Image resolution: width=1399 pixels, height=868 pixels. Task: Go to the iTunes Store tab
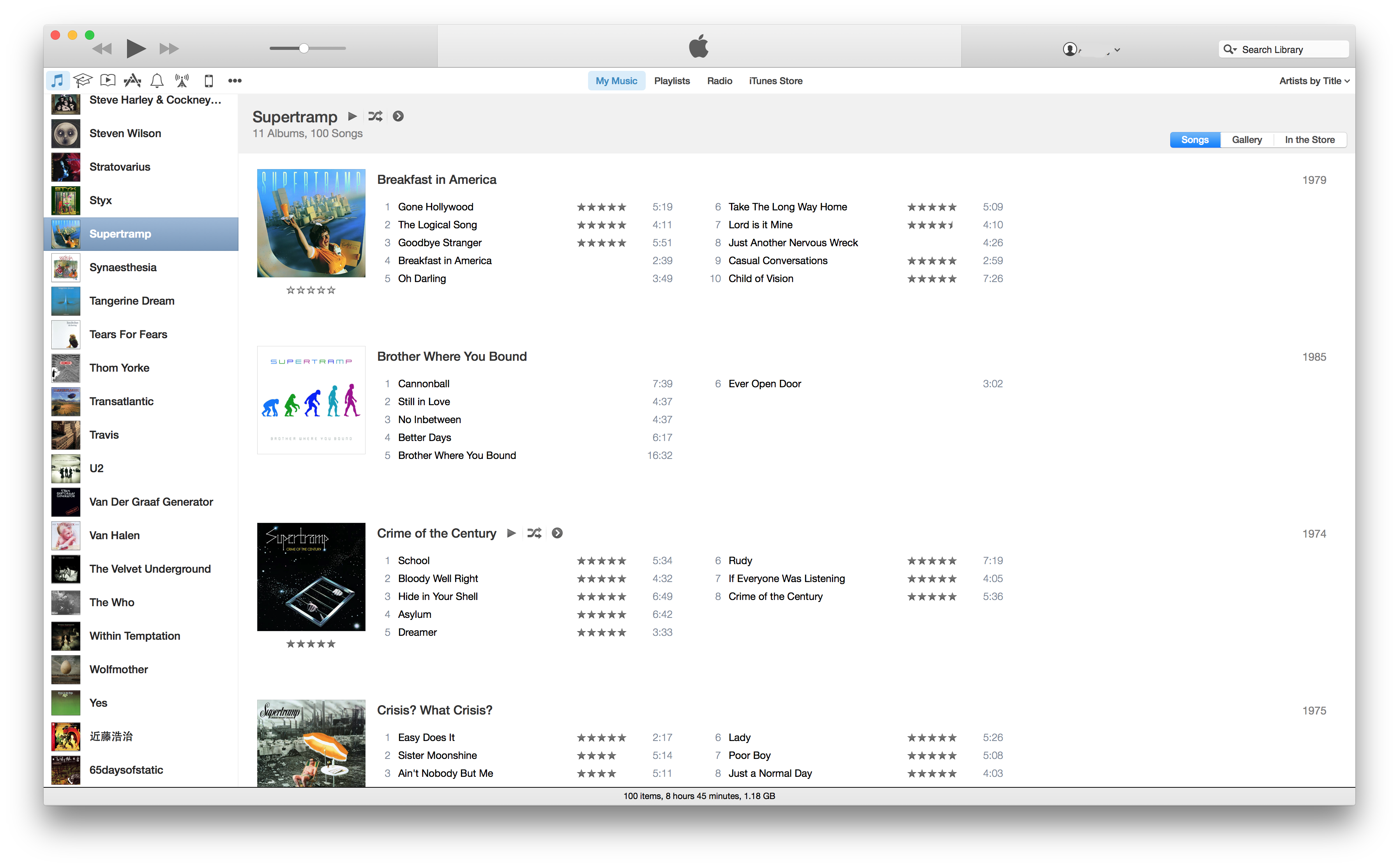click(x=775, y=81)
